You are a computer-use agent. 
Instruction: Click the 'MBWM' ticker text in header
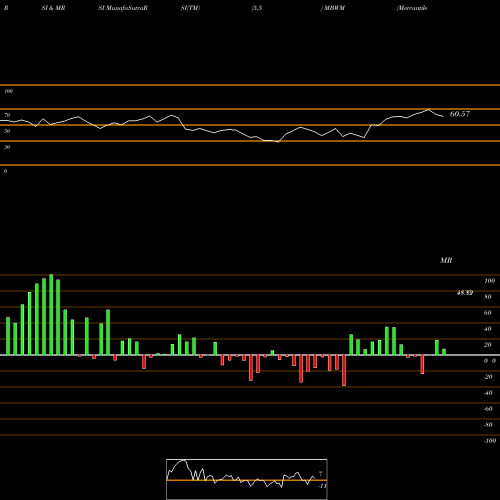pos(334,8)
